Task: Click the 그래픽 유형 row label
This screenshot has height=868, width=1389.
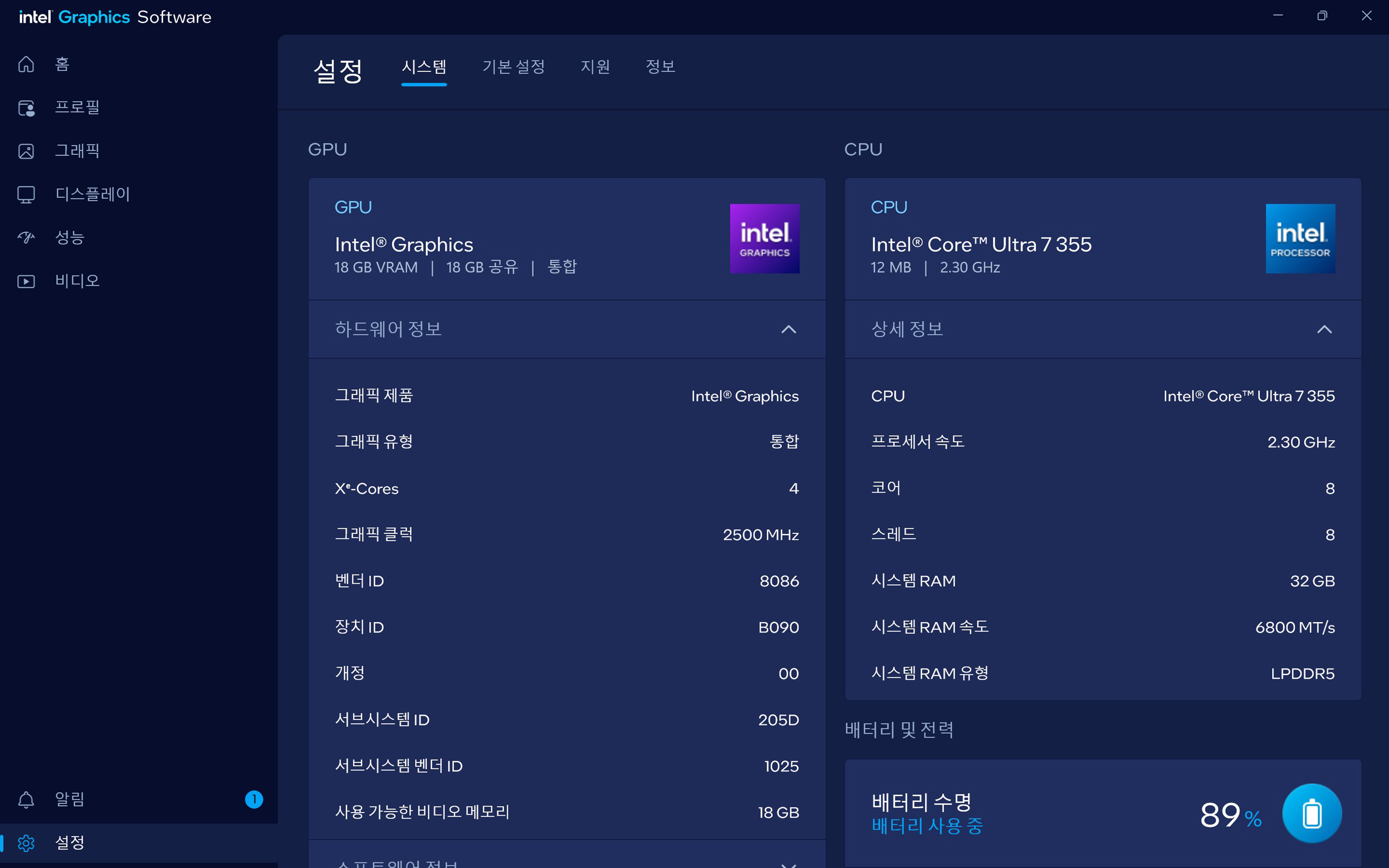Action: [374, 442]
